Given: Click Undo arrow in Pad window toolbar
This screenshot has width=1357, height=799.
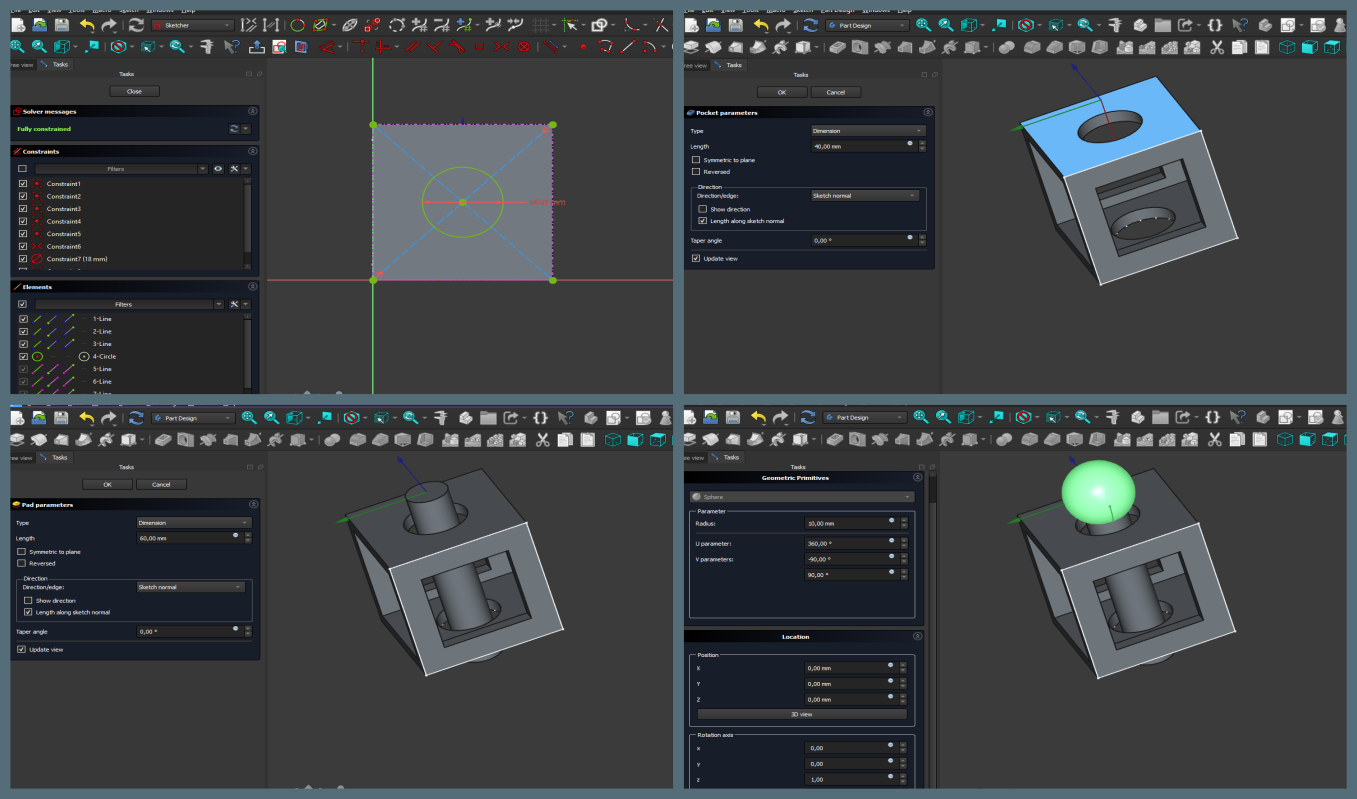Looking at the screenshot, I should tap(87, 417).
